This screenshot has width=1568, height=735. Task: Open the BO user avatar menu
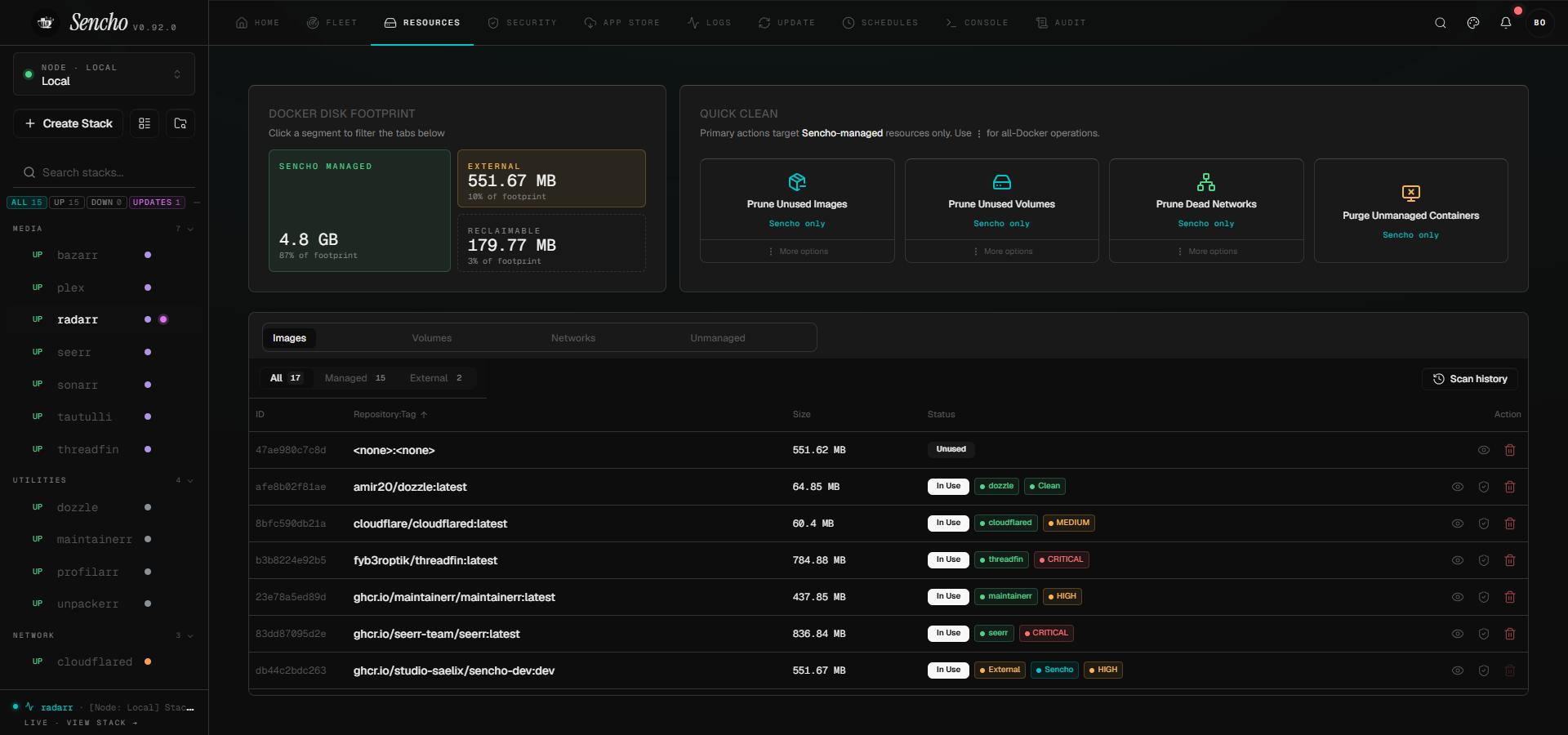click(1539, 23)
